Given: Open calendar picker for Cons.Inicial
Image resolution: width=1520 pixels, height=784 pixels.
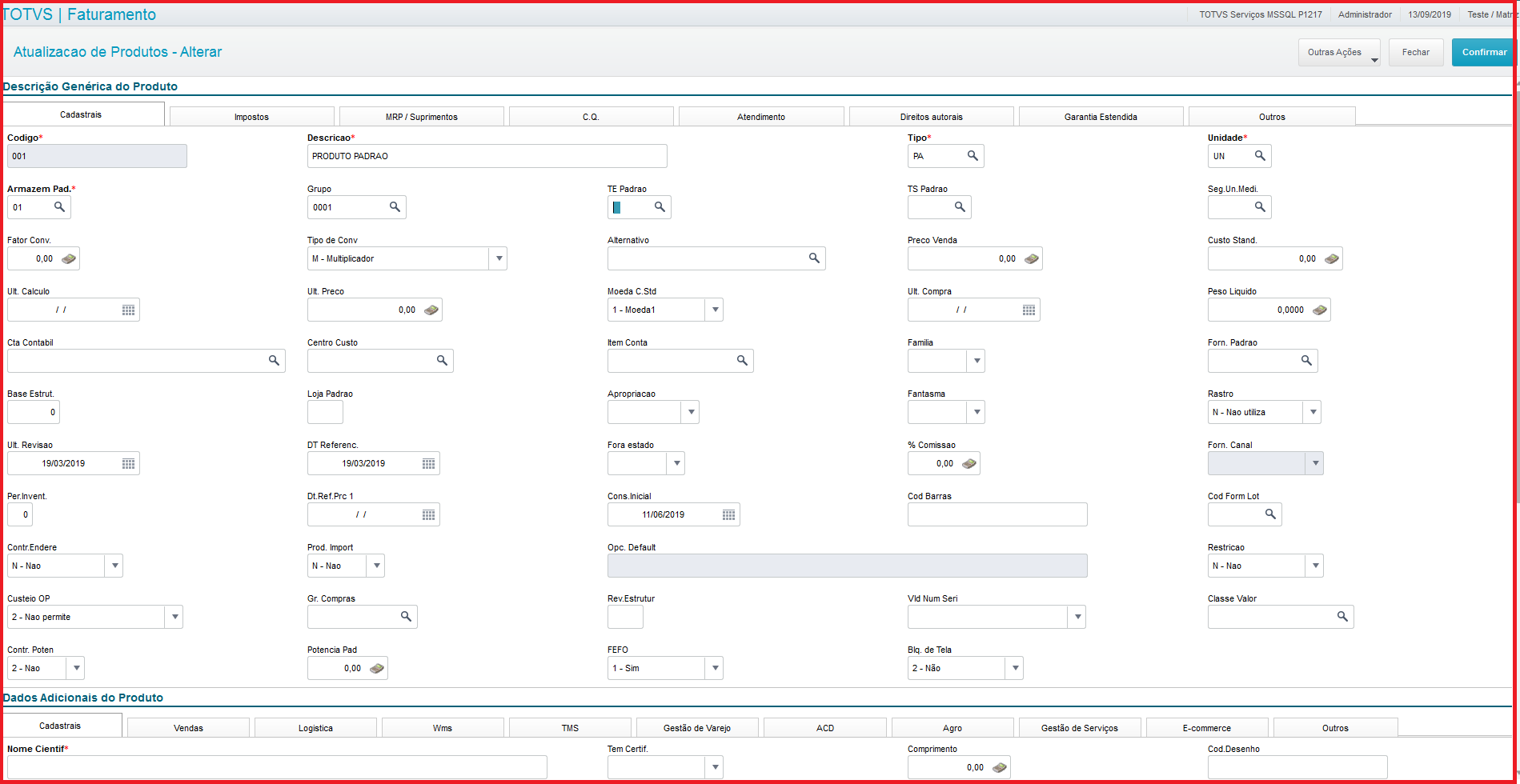Looking at the screenshot, I should coord(728,514).
